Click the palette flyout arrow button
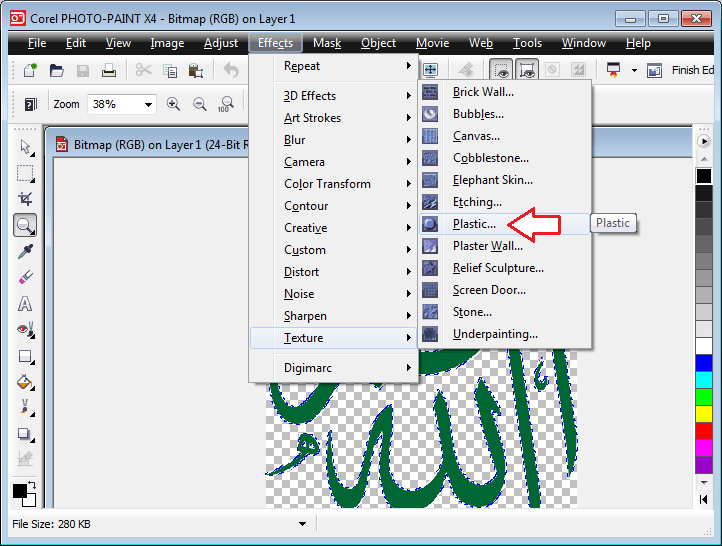 [x=703, y=141]
